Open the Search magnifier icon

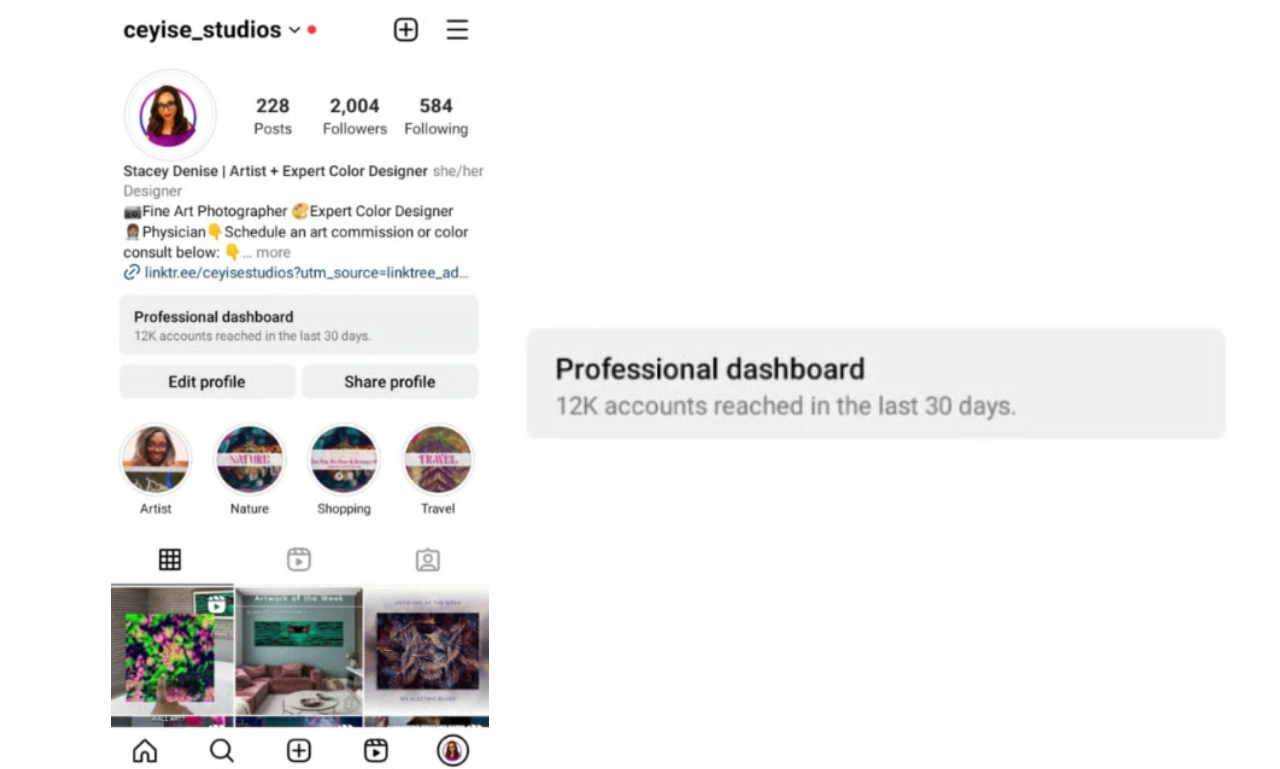222,751
